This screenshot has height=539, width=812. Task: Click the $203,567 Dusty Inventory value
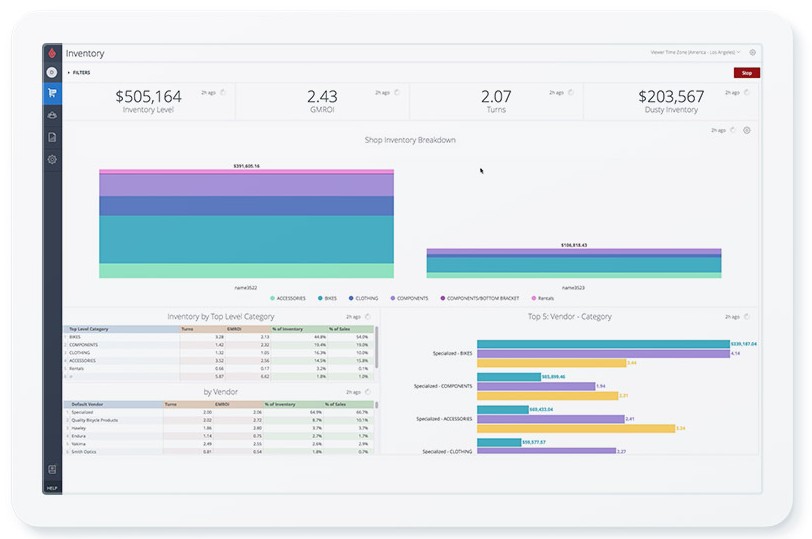[671, 96]
